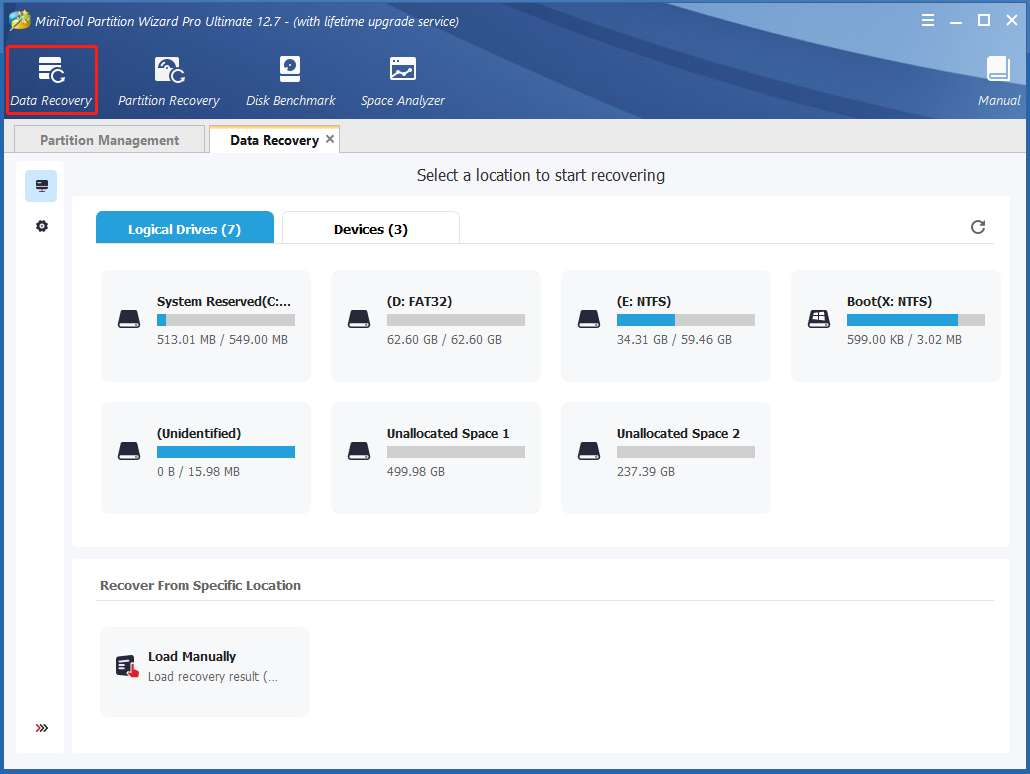Refresh the drive list
Viewport: 1030px width, 774px height.
[977, 227]
